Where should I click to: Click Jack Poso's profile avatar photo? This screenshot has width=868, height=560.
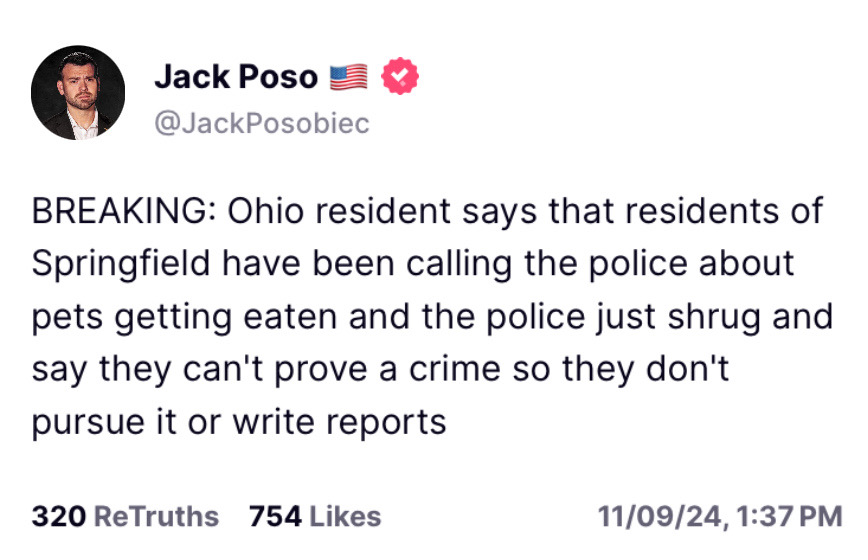click(79, 92)
